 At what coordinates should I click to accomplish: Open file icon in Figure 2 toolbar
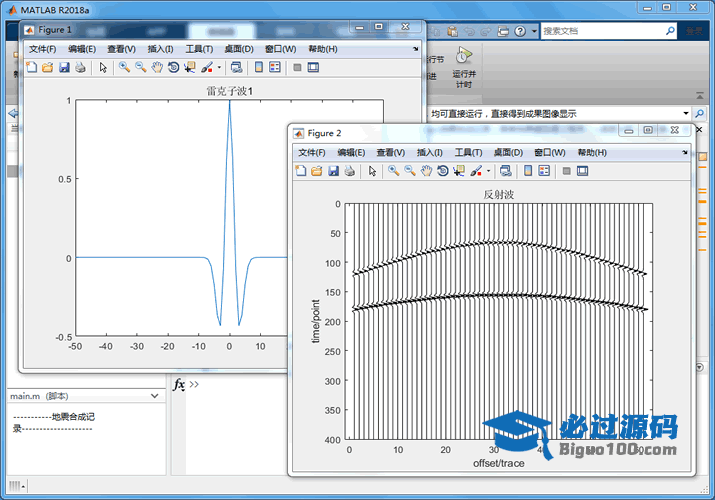(316, 171)
